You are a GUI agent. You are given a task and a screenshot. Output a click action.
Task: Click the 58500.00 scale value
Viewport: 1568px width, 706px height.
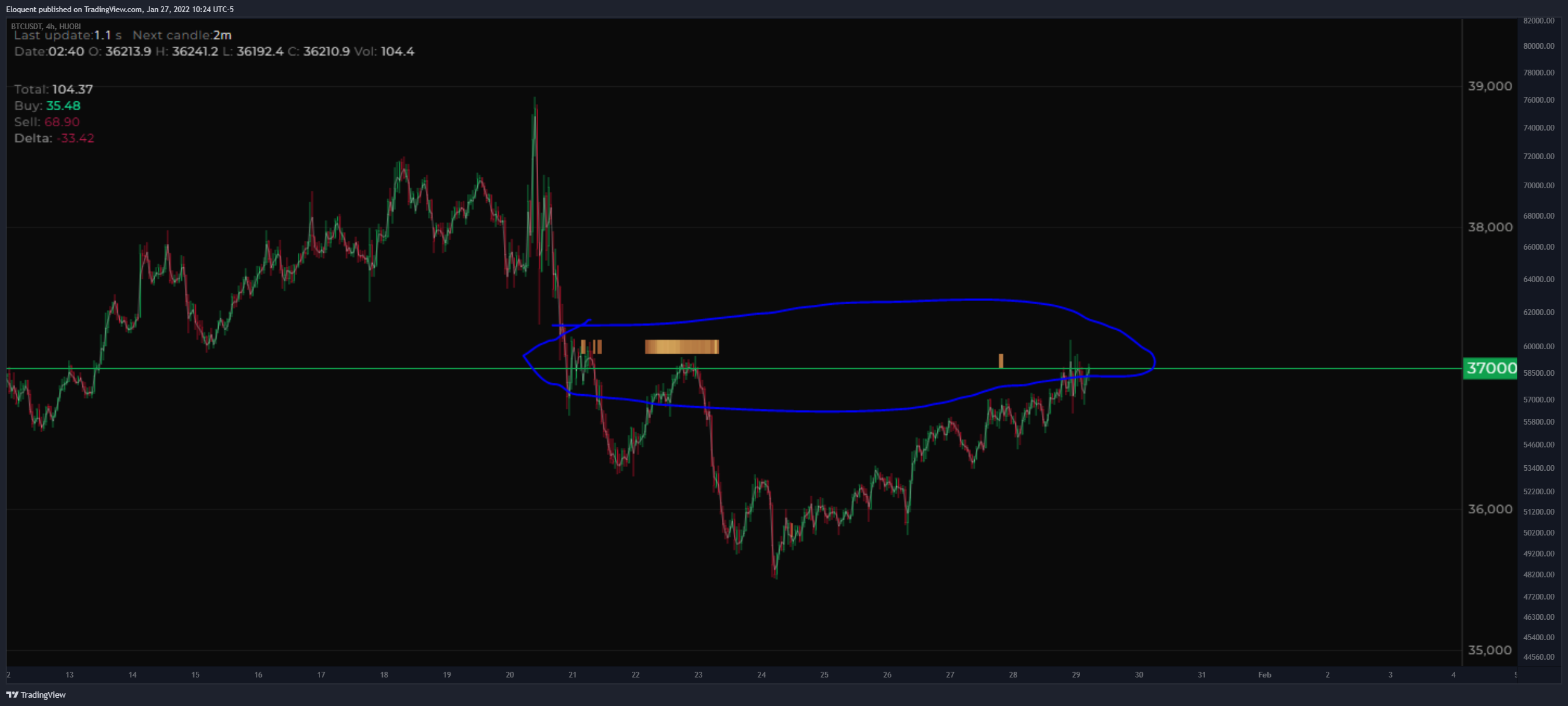point(1539,373)
